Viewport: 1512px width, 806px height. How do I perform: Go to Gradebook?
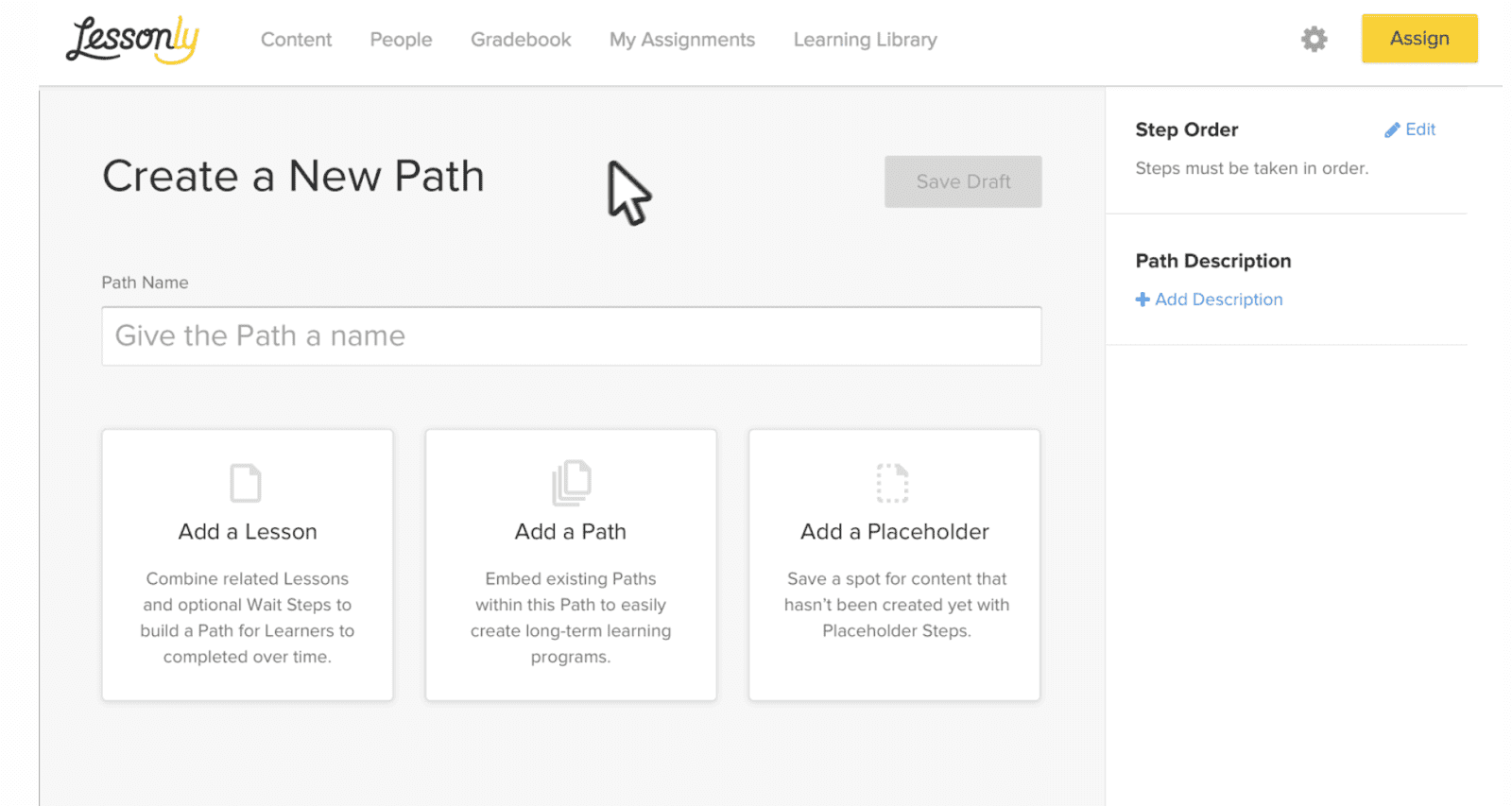click(521, 40)
